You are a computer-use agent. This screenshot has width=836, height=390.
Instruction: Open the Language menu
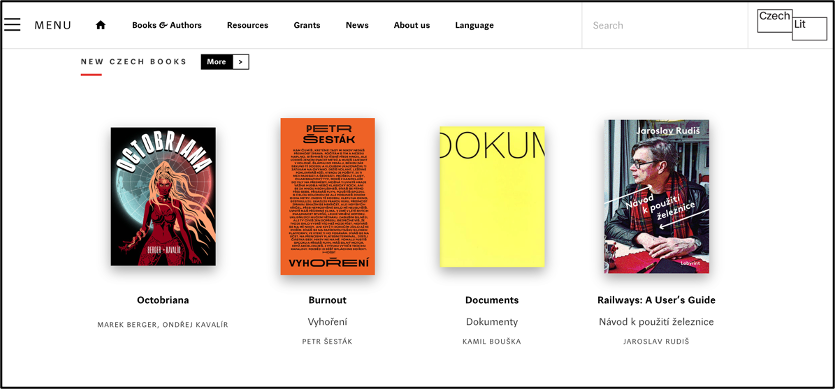coord(474,25)
